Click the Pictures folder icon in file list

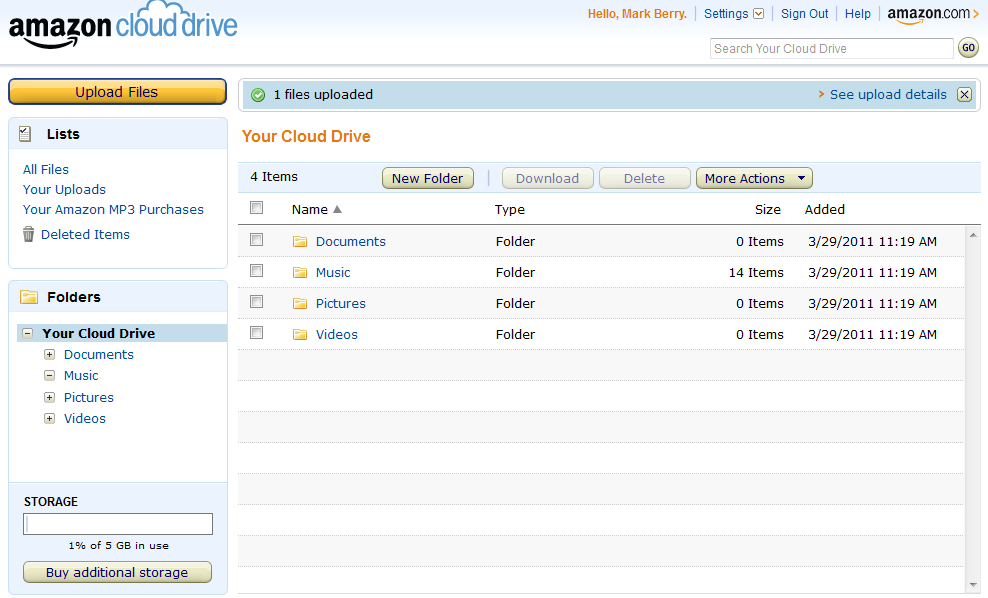(300, 304)
